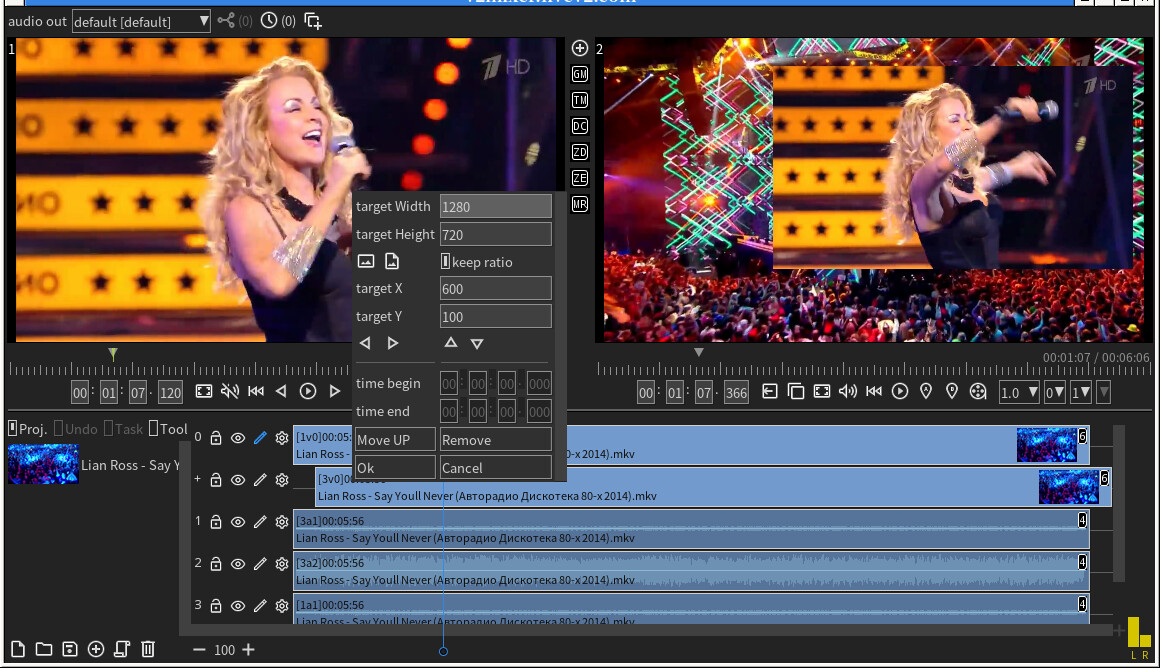
Task: Mute audio in the left preview player
Action: pyautogui.click(x=230, y=392)
